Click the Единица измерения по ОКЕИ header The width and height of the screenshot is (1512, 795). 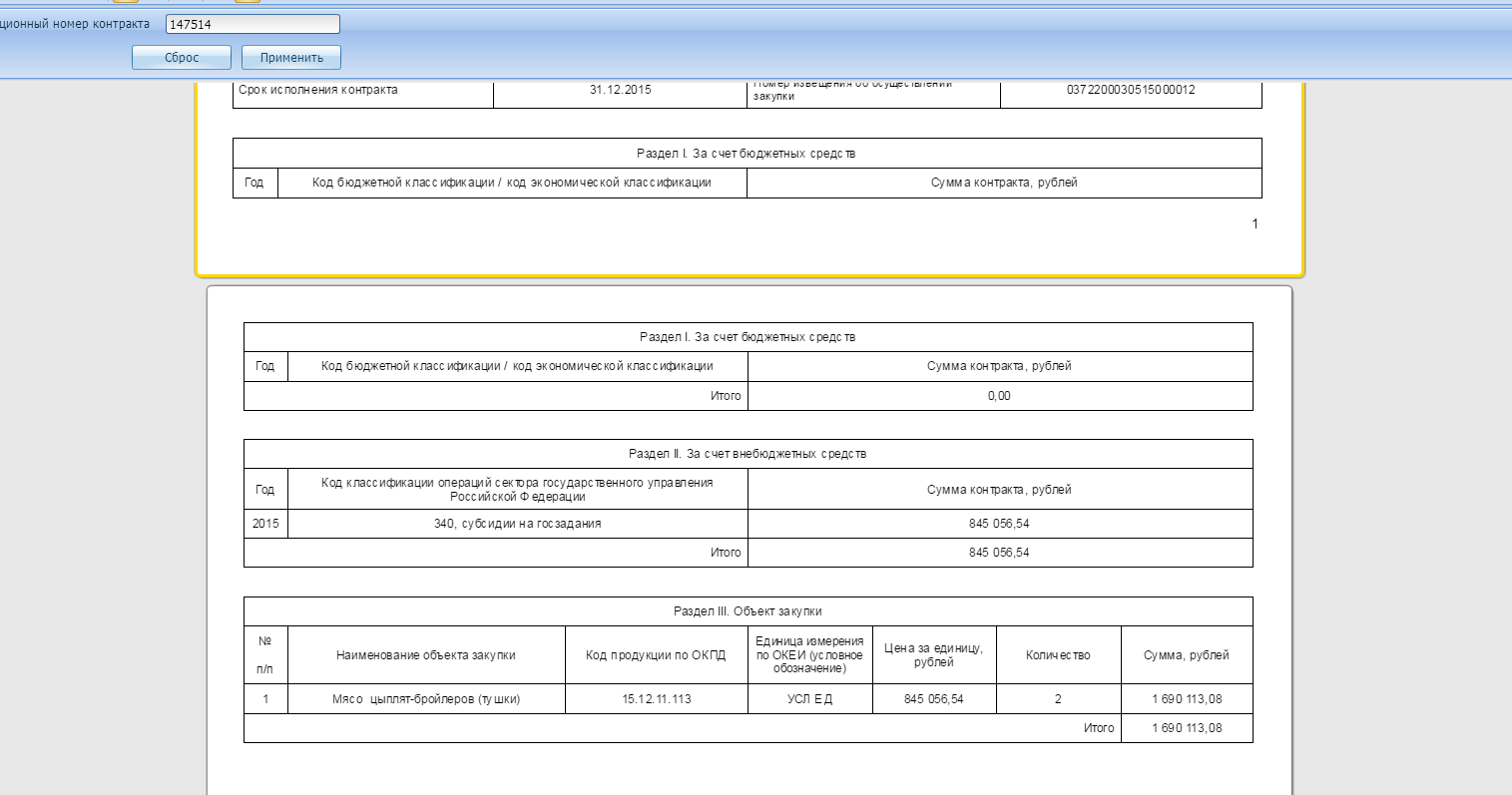(x=809, y=654)
